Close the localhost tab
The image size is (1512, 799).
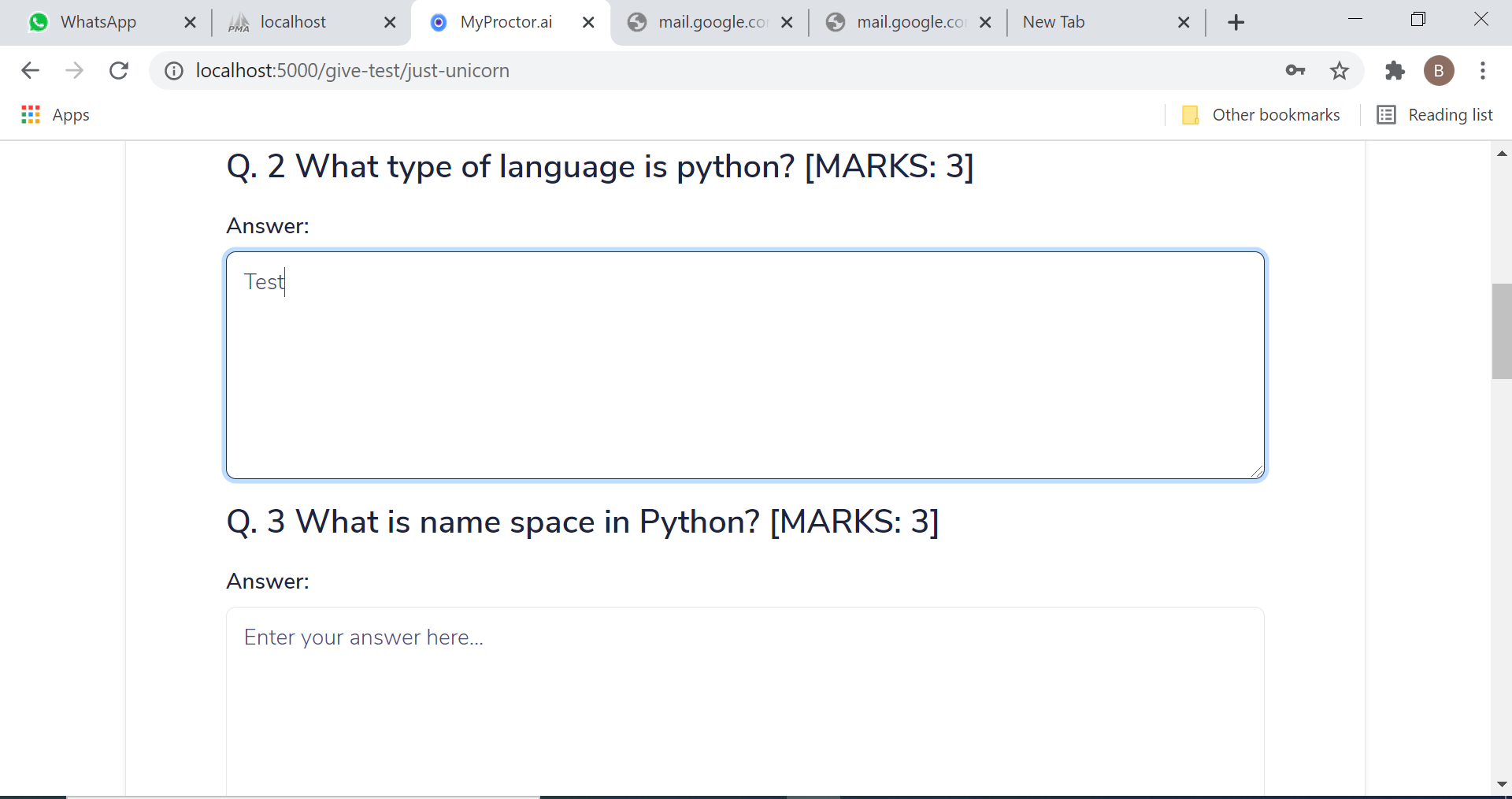[390, 22]
